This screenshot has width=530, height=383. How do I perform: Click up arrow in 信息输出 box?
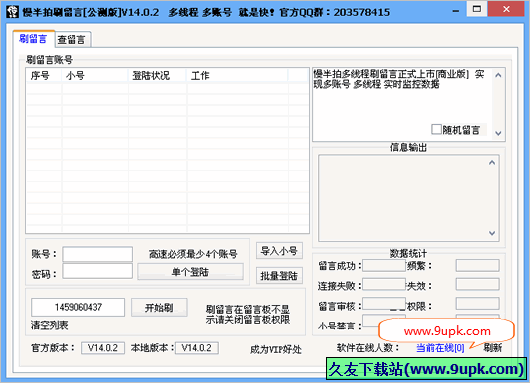coord(492,163)
